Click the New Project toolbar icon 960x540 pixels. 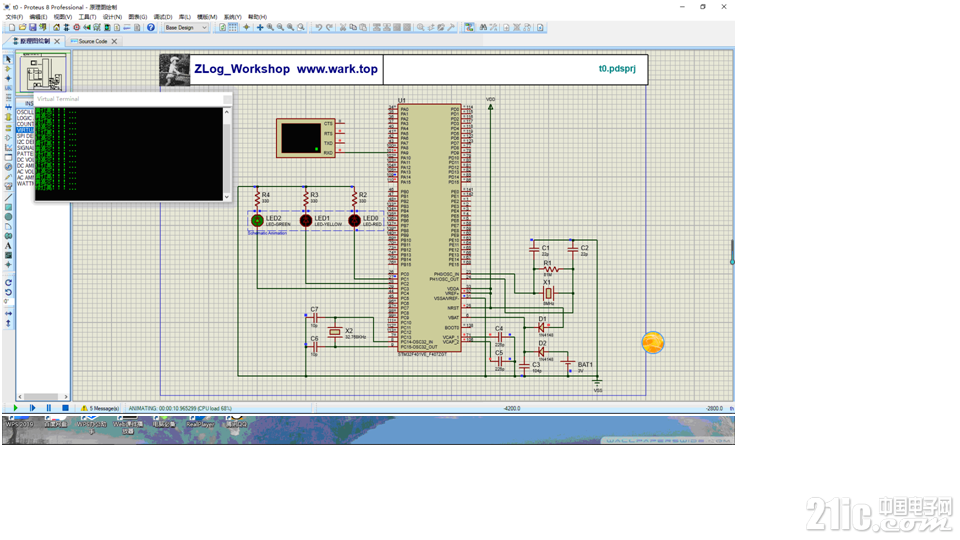pos(12,28)
